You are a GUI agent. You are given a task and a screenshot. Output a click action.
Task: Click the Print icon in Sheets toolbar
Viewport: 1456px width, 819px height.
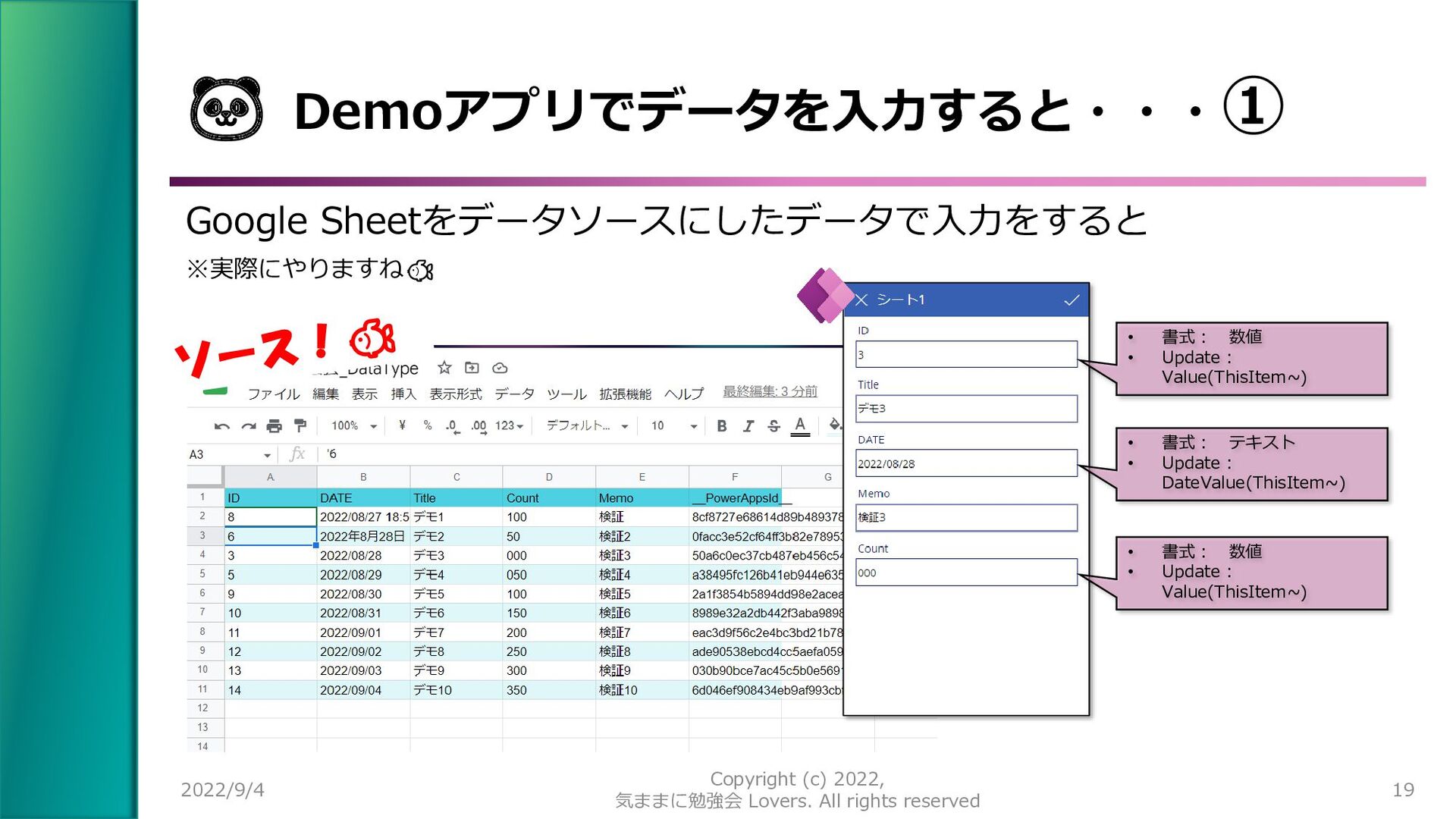pyautogui.click(x=274, y=426)
